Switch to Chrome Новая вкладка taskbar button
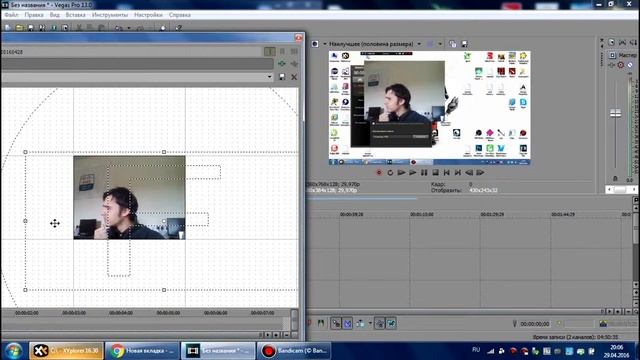 click(142, 351)
